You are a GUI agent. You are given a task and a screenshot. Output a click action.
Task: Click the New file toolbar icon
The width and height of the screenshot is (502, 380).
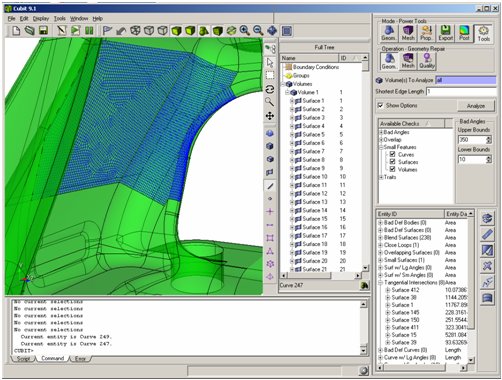pyautogui.click(x=16, y=31)
